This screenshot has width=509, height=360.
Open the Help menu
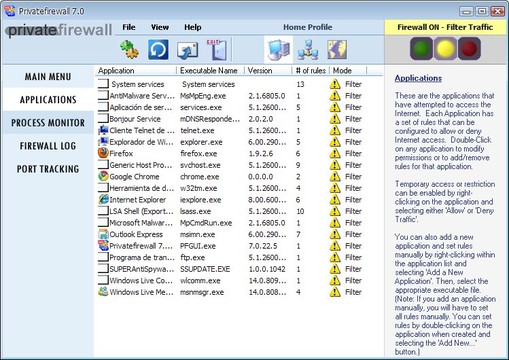(x=193, y=27)
